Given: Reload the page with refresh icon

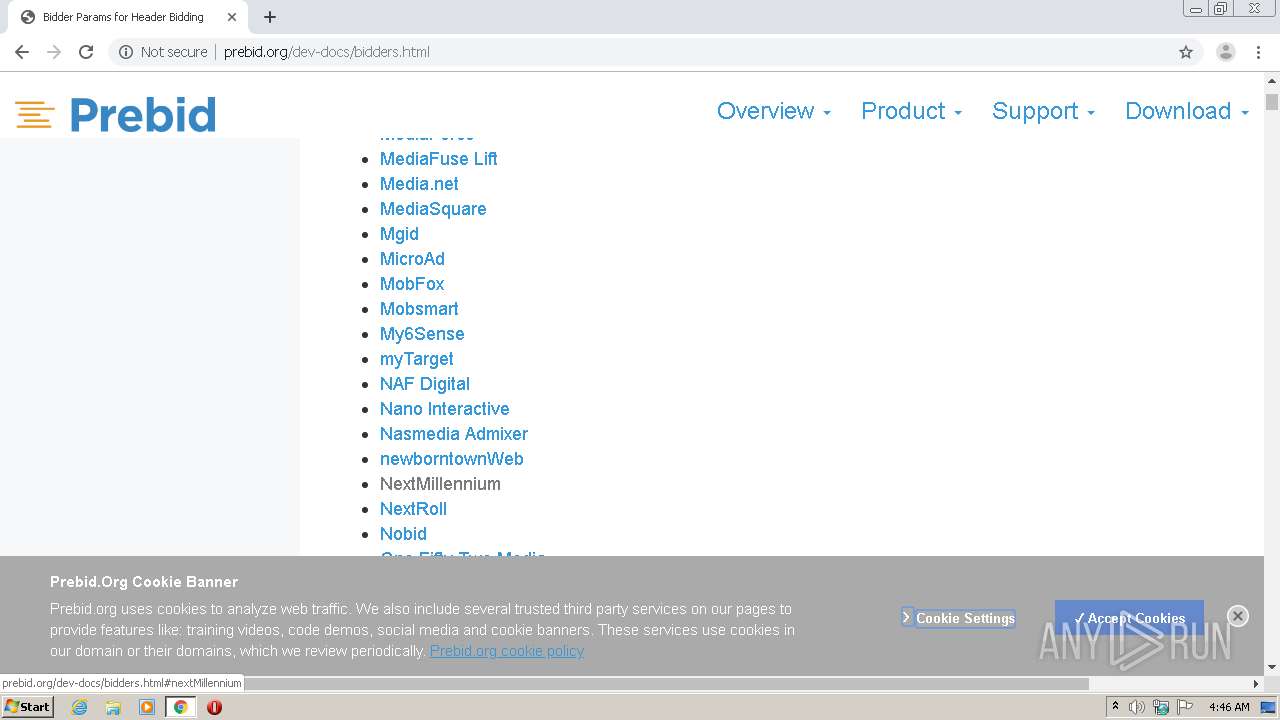Looking at the screenshot, I should pyautogui.click(x=86, y=52).
